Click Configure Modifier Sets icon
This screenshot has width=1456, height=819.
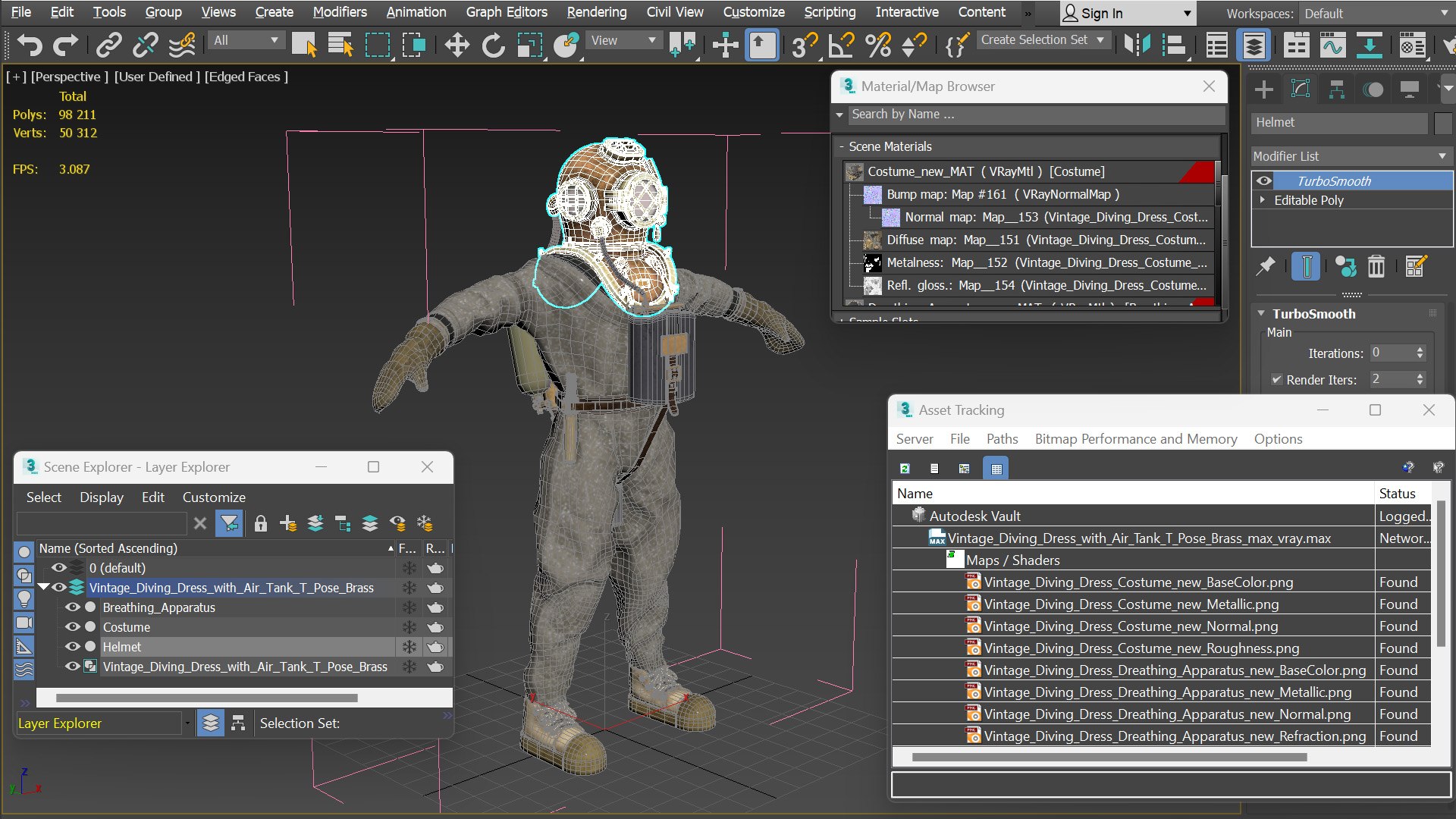pos(1415,266)
